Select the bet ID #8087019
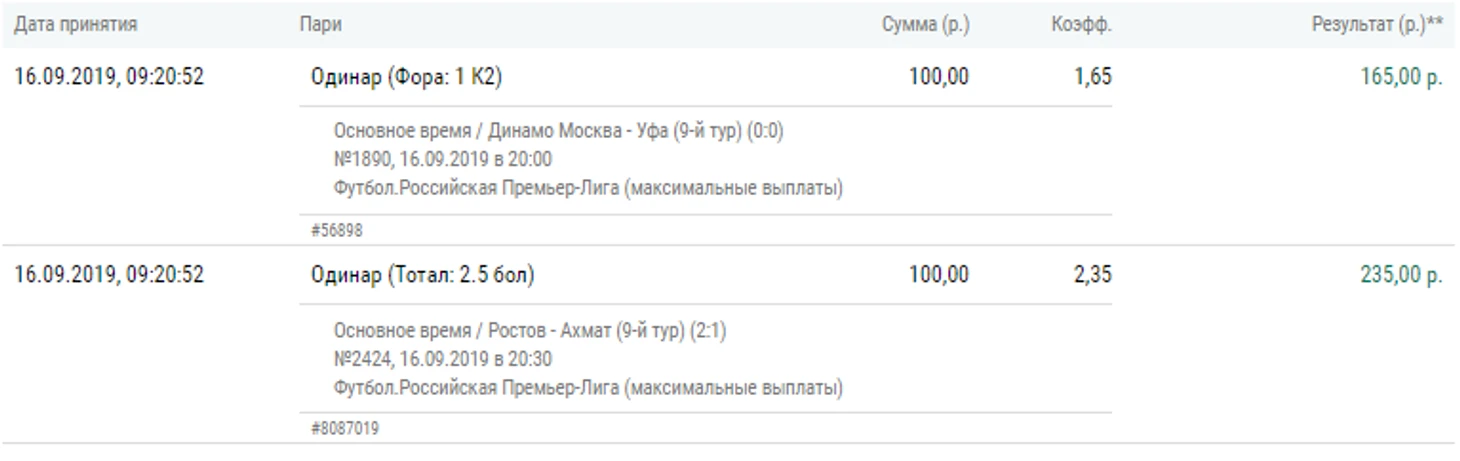 pyautogui.click(x=345, y=429)
